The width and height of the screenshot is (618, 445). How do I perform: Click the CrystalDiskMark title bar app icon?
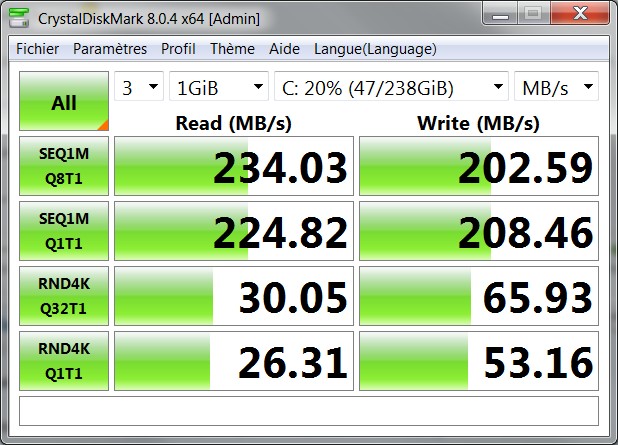[x=19, y=17]
